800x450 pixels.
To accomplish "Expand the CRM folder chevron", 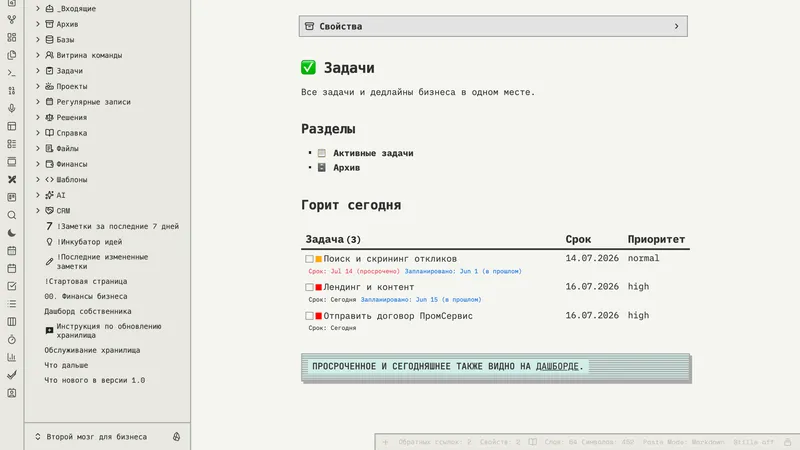I will click(x=38, y=210).
